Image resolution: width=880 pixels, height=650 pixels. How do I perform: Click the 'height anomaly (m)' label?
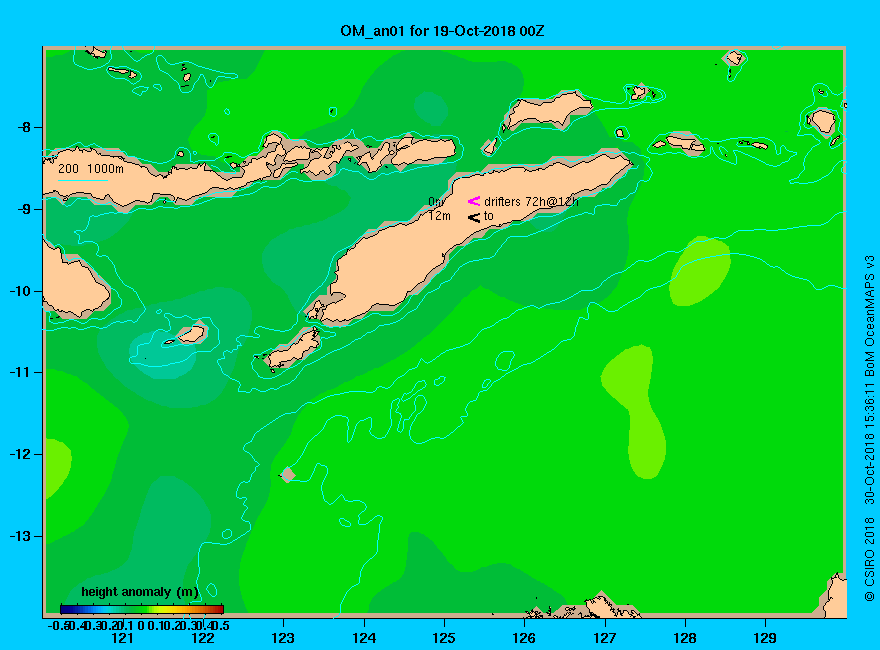click(x=140, y=592)
